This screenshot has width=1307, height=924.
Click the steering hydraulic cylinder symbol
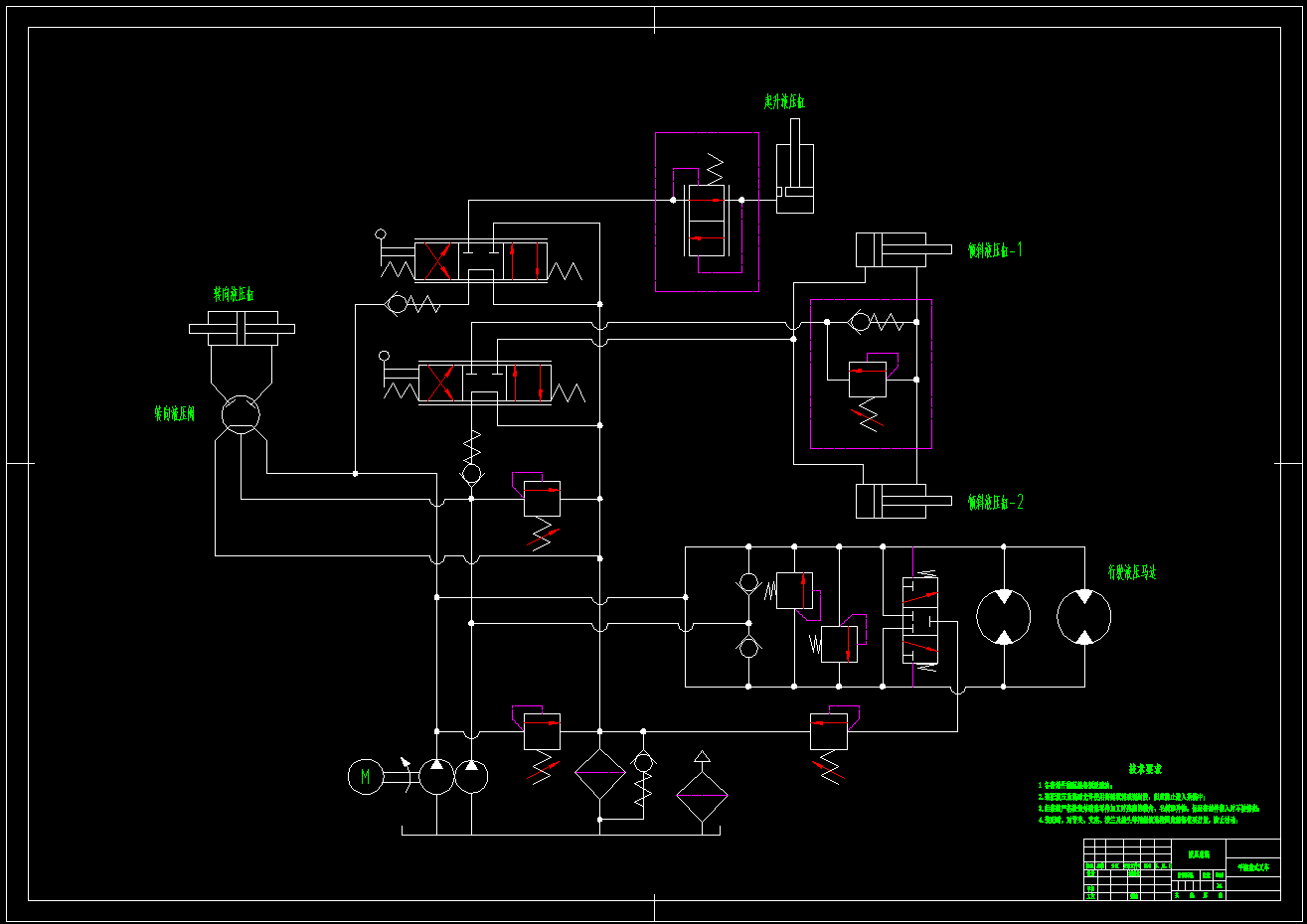pyautogui.click(x=242, y=328)
